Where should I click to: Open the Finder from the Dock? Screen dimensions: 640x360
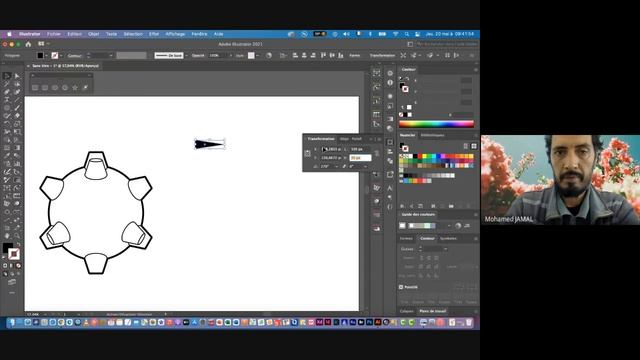[12, 322]
